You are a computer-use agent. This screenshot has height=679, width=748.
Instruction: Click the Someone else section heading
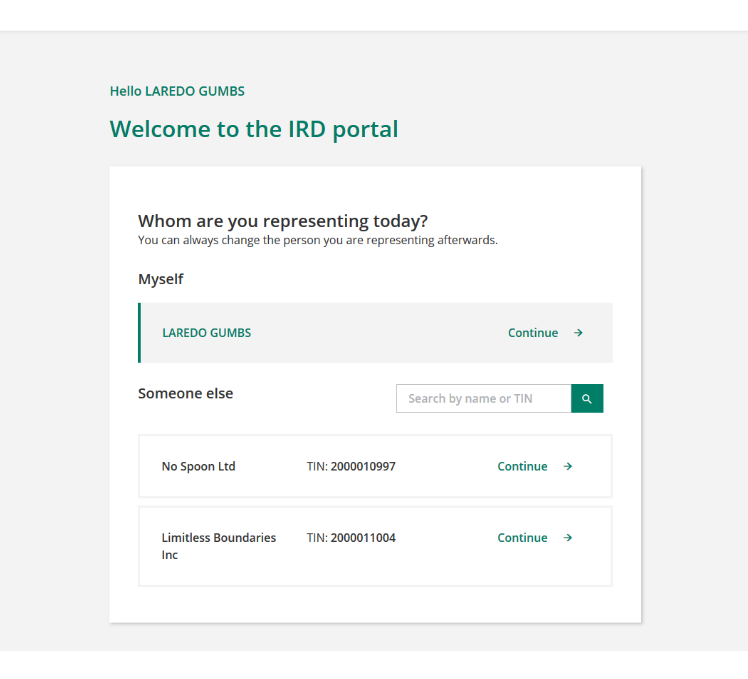[x=186, y=393]
